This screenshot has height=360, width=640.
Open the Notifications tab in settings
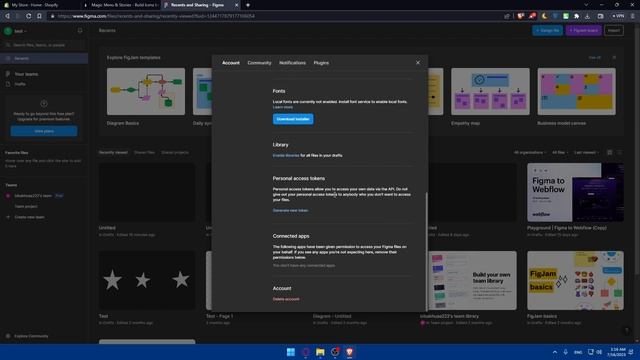click(x=292, y=63)
